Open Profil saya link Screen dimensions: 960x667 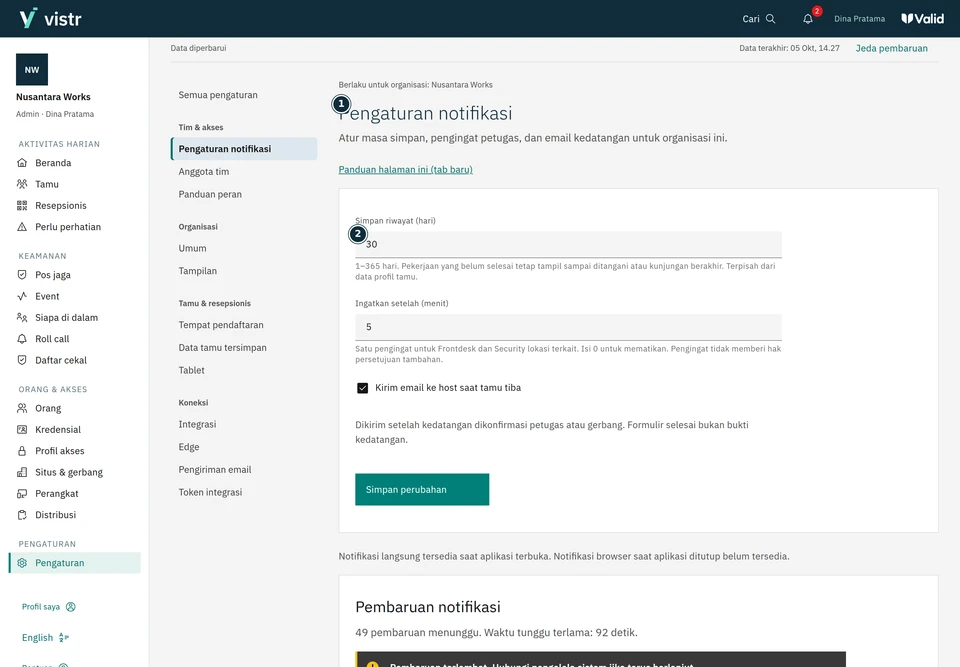48,607
